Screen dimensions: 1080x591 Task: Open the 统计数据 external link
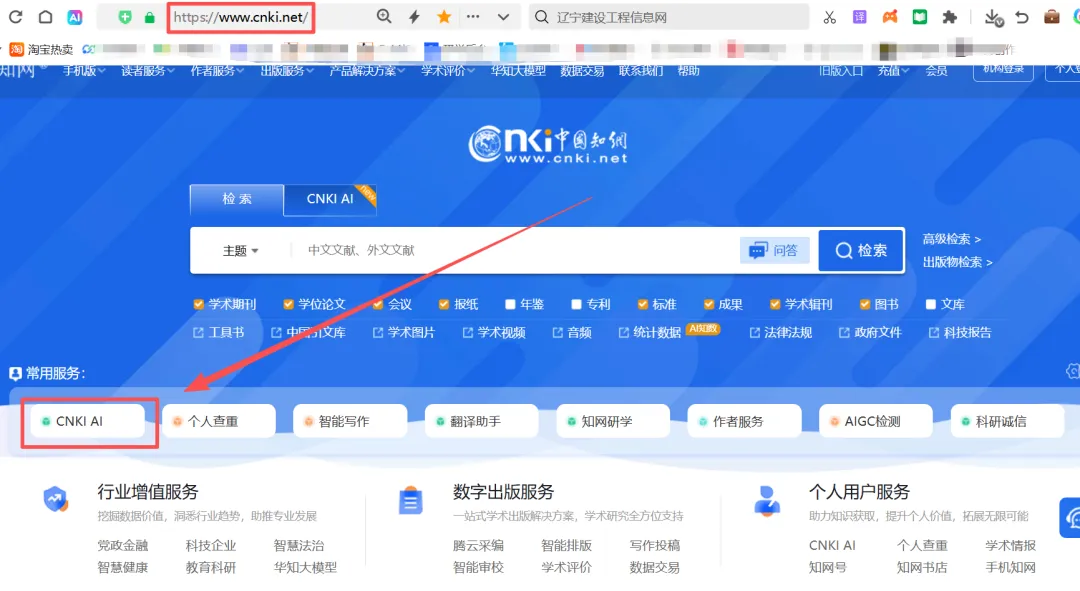coord(650,333)
